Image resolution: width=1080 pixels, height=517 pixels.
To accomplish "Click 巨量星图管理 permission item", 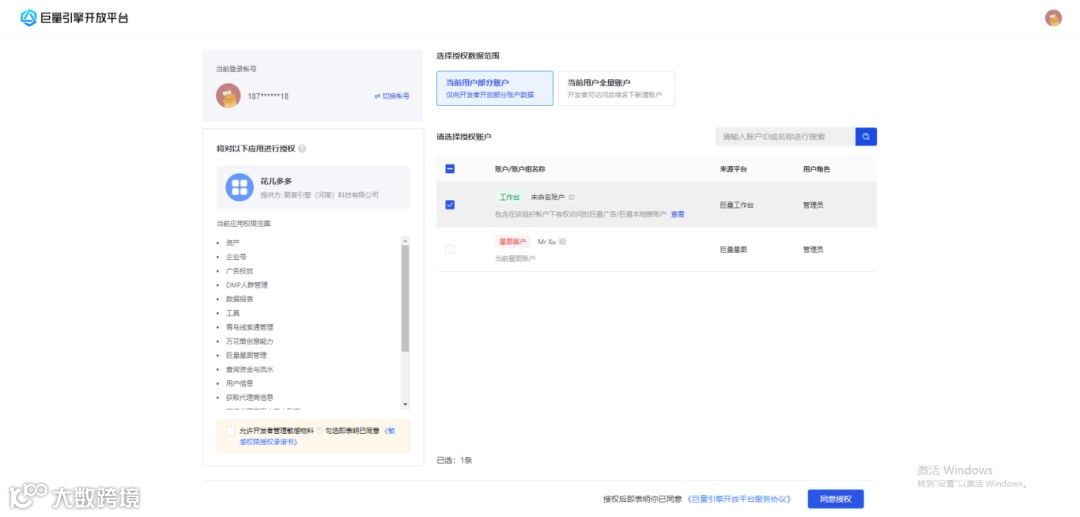I will [x=247, y=355].
